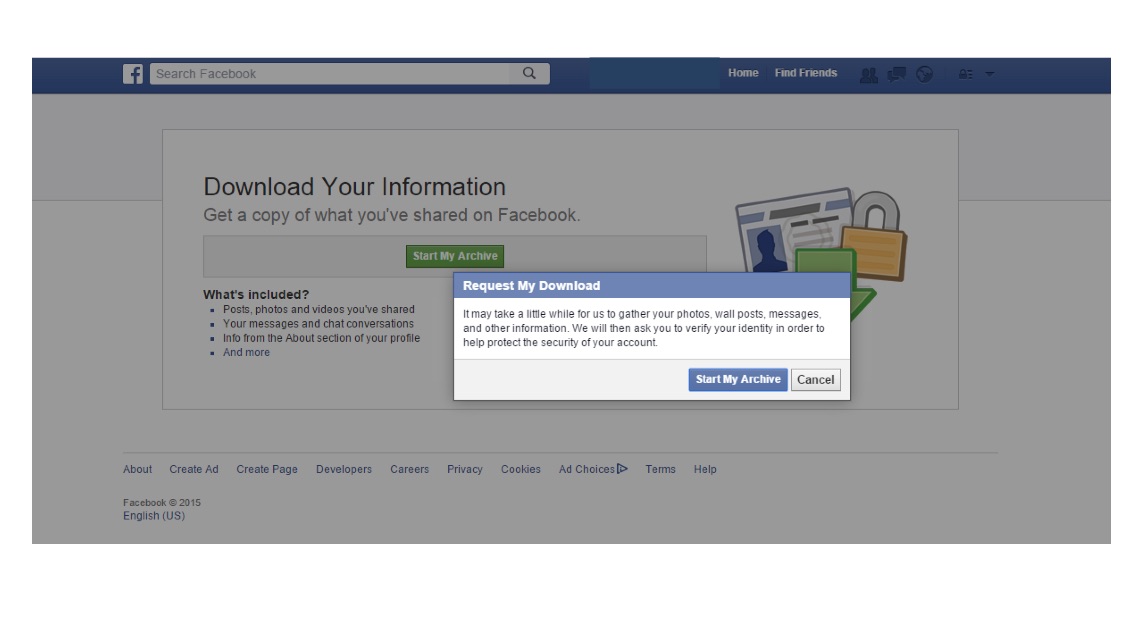Click the Request My Download dialog title
1136x640 pixels.
[x=532, y=286]
